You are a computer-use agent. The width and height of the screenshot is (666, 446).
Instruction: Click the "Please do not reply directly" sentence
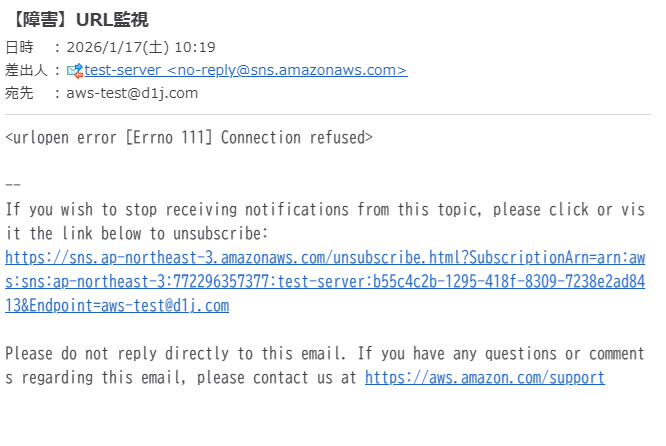click(x=110, y=353)
